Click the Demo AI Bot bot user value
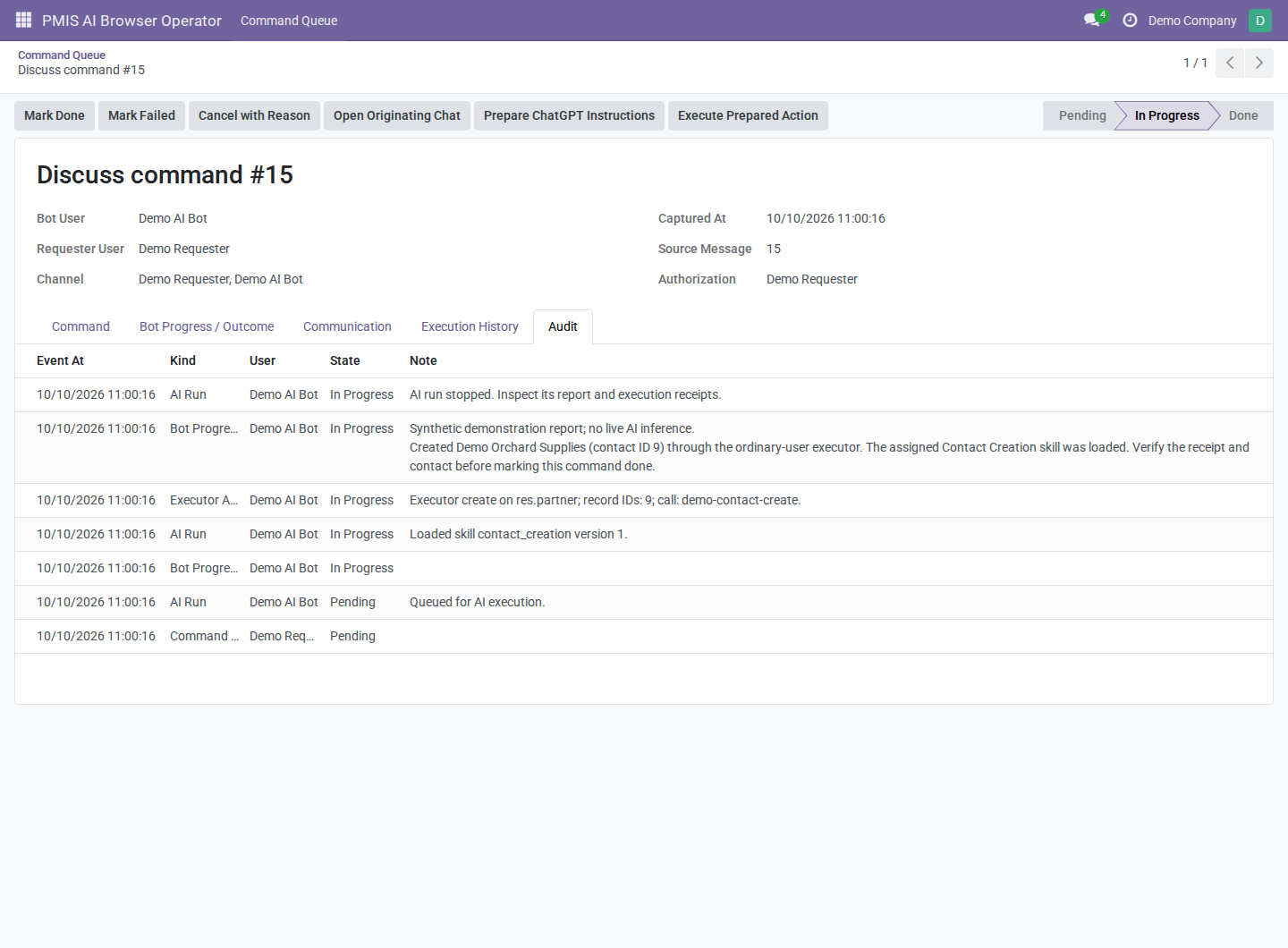 [x=173, y=218]
